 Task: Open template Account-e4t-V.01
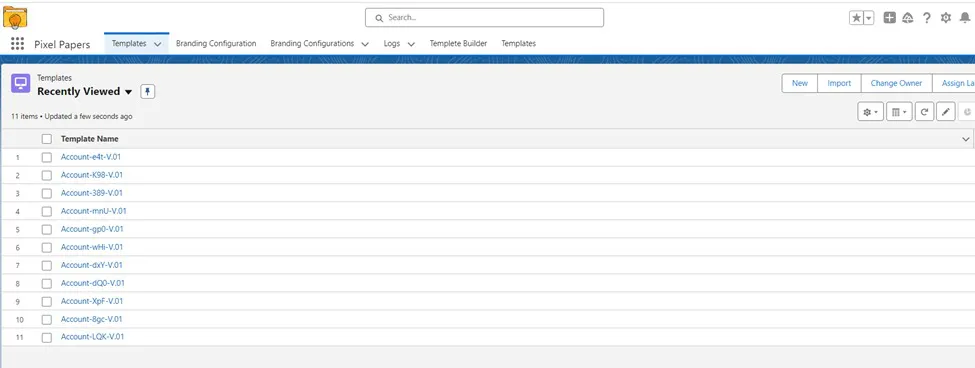91,157
